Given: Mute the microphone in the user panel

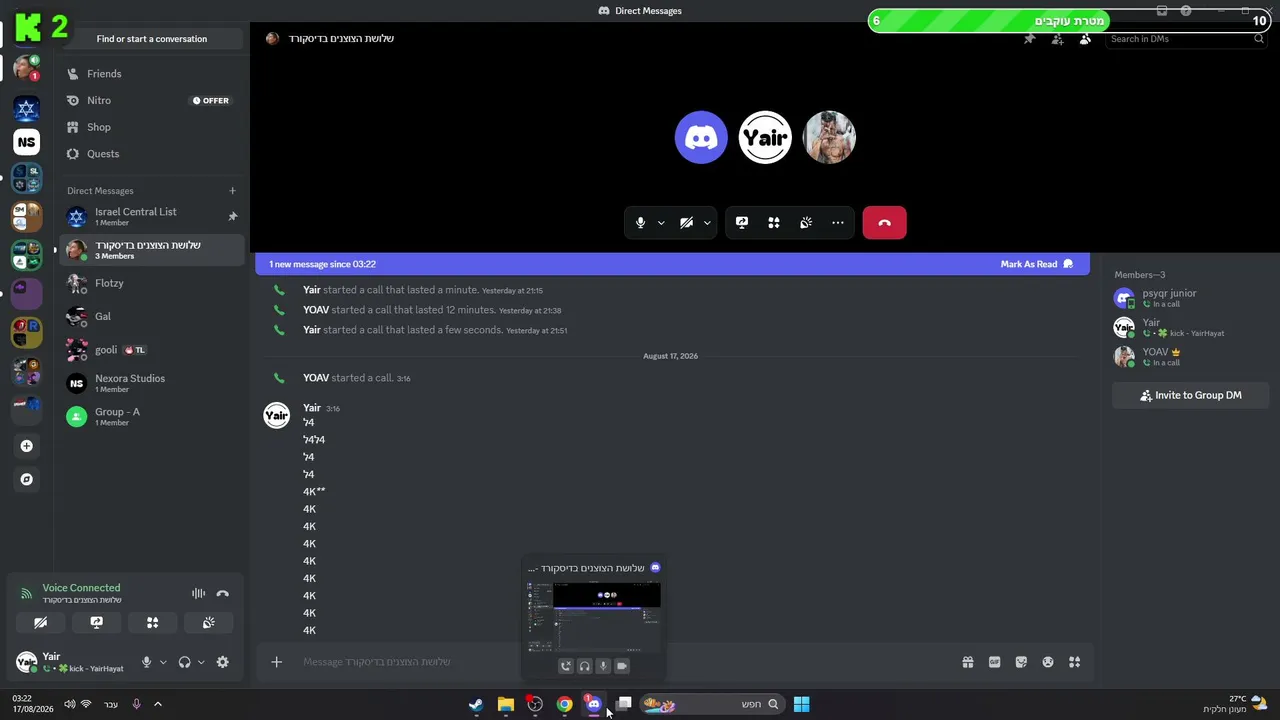Looking at the screenshot, I should click(x=146, y=662).
